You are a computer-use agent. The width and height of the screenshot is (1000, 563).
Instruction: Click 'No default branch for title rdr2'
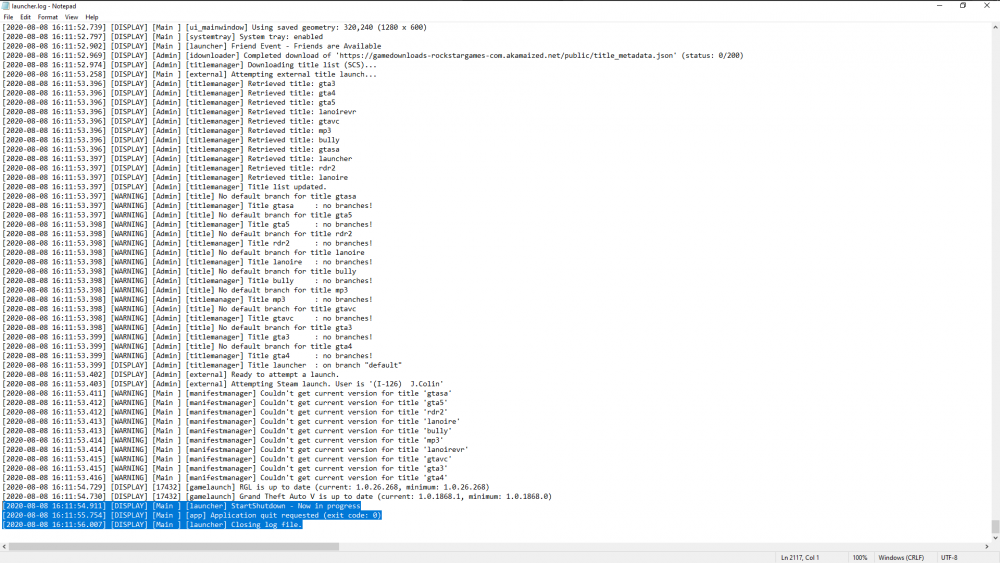[x=285, y=234]
